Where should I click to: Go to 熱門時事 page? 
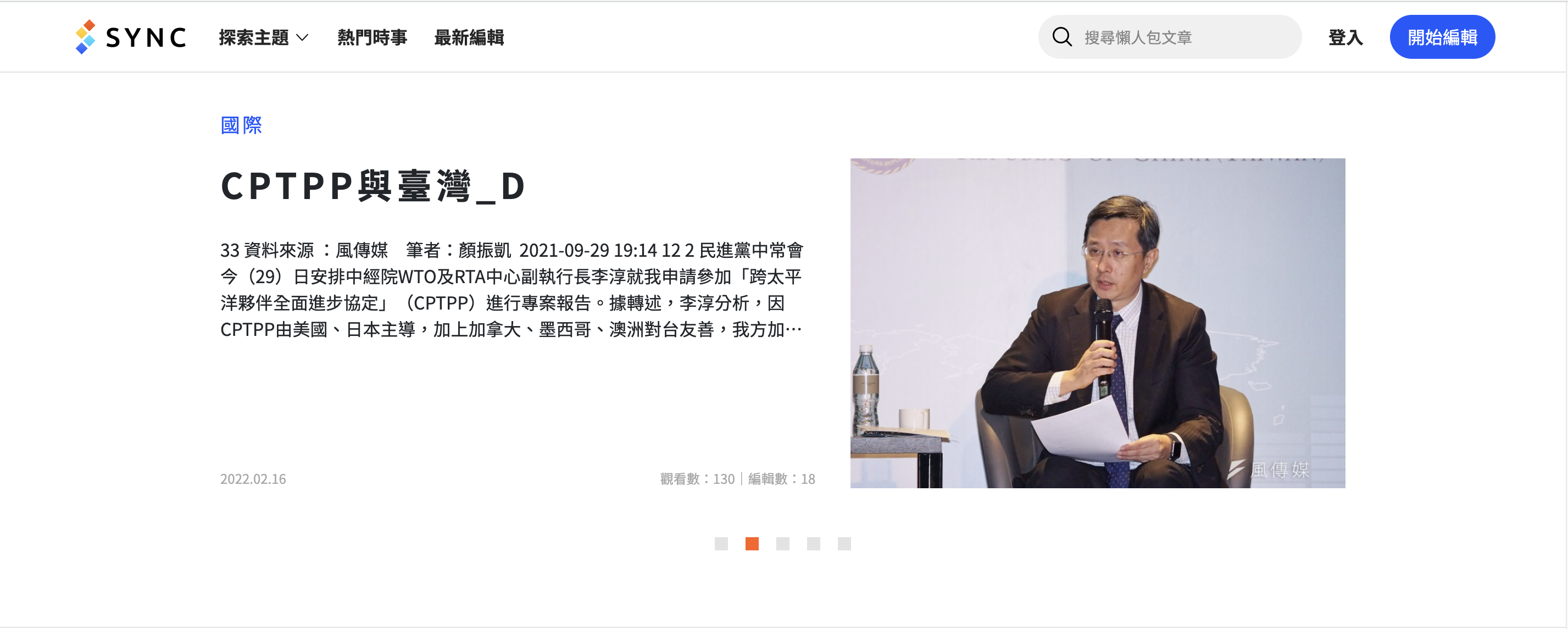(x=372, y=38)
